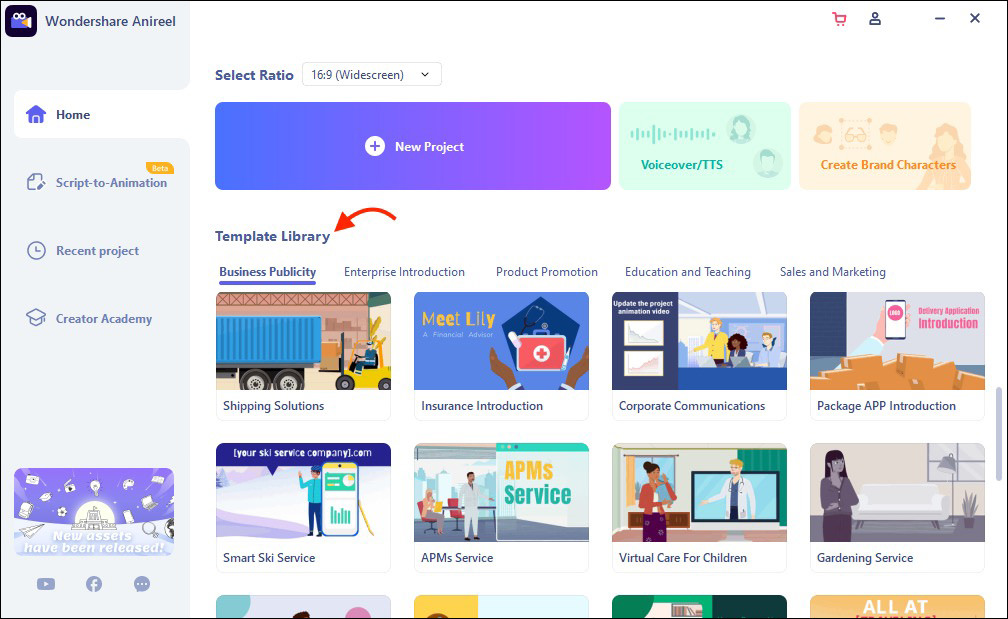Open the Facebook page icon
This screenshot has width=1008, height=619.
point(94,584)
